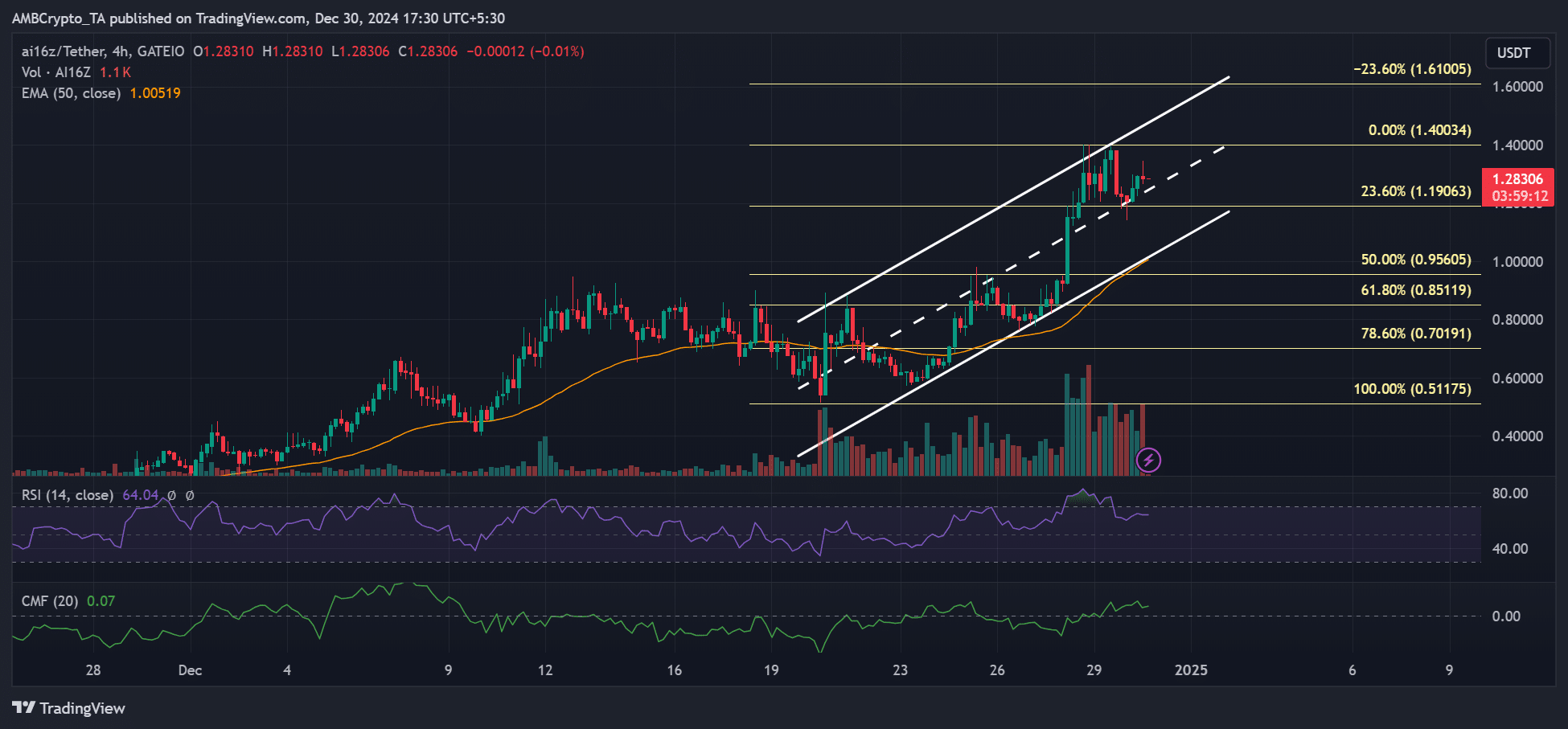Click the −23.60% (1.61005) Fibonacci label
Screen dimensions: 1568x729
click(x=1413, y=69)
